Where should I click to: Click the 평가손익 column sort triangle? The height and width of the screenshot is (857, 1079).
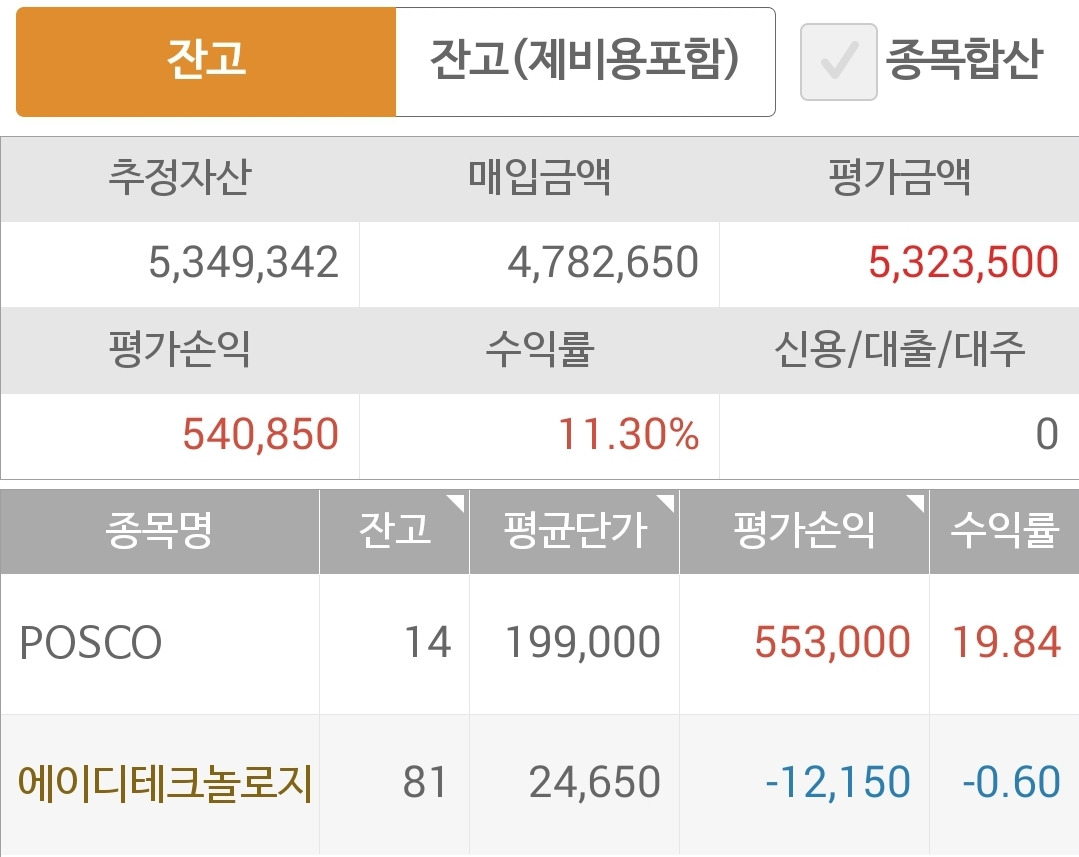tap(915, 503)
